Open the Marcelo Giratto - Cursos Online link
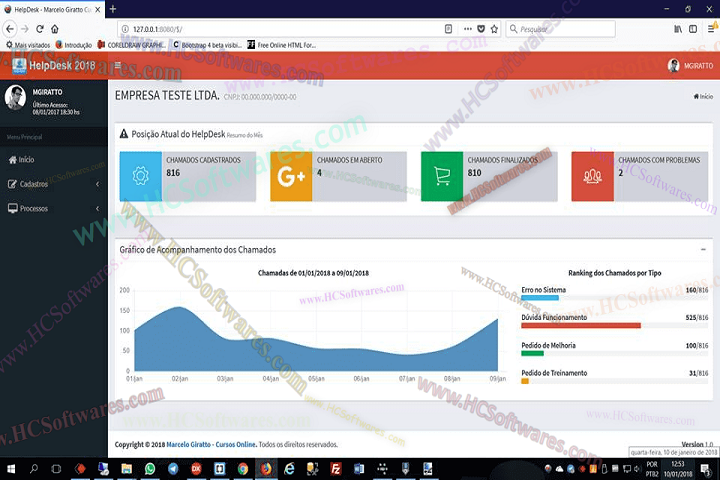Screen dimensions: 720x480 click(x=211, y=444)
